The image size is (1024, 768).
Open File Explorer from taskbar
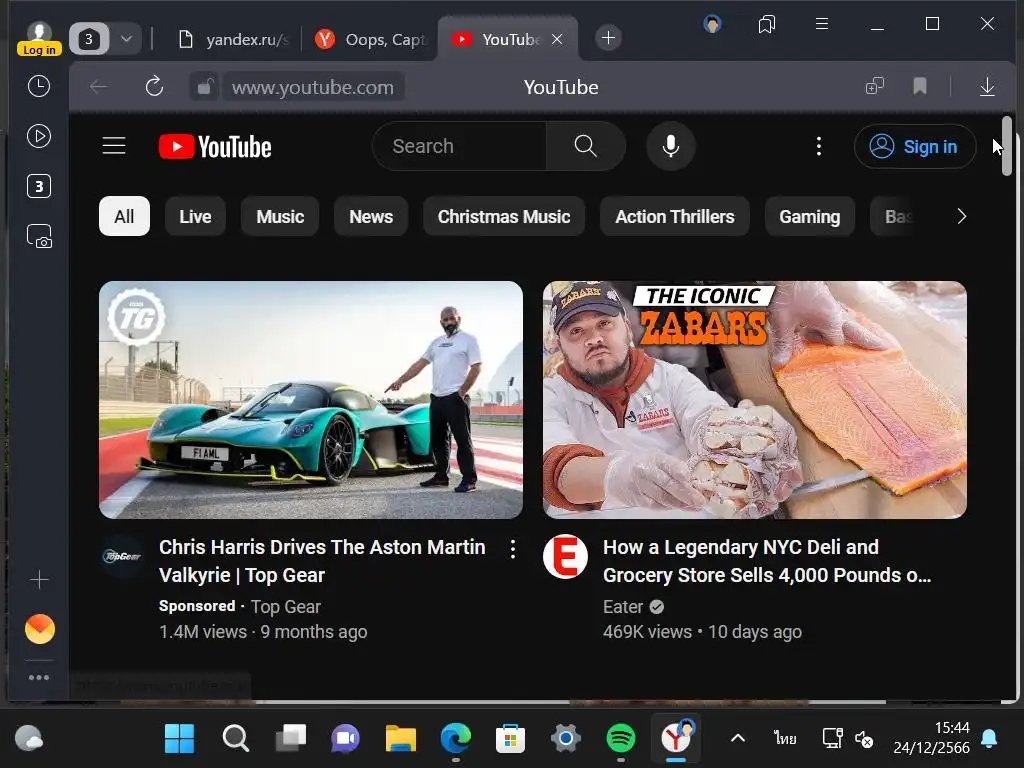coord(400,739)
